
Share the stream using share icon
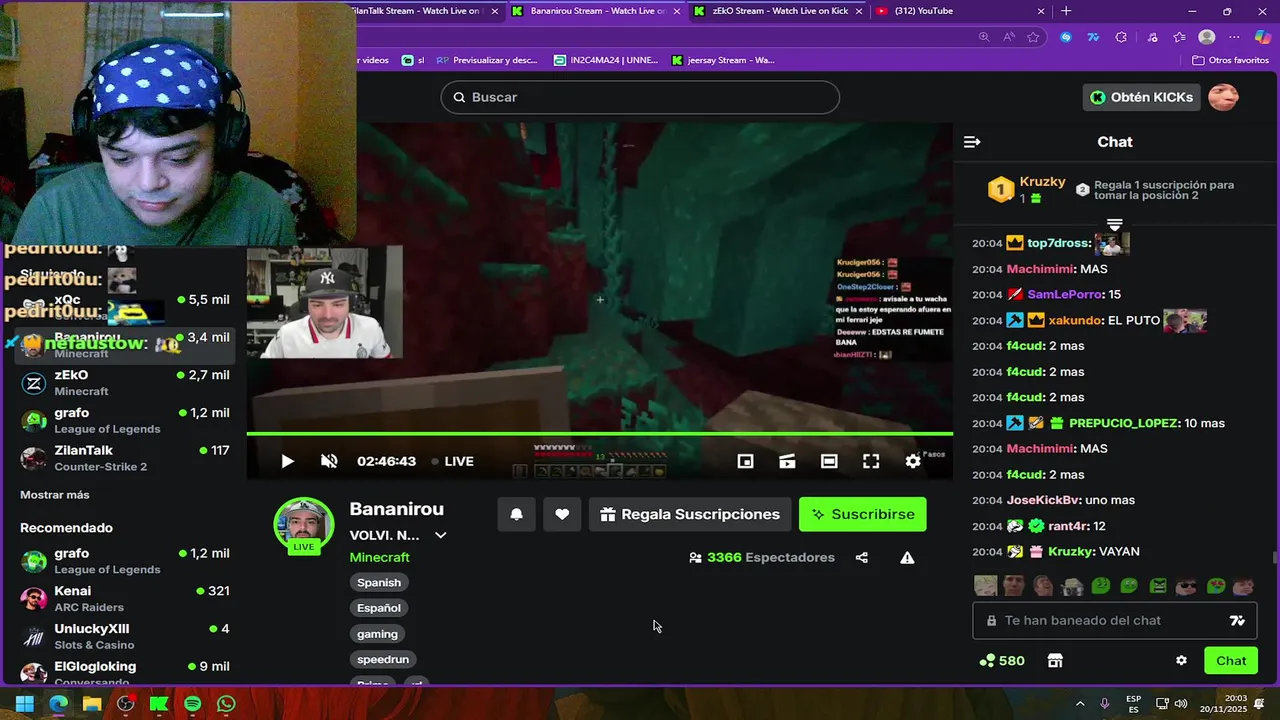click(862, 557)
